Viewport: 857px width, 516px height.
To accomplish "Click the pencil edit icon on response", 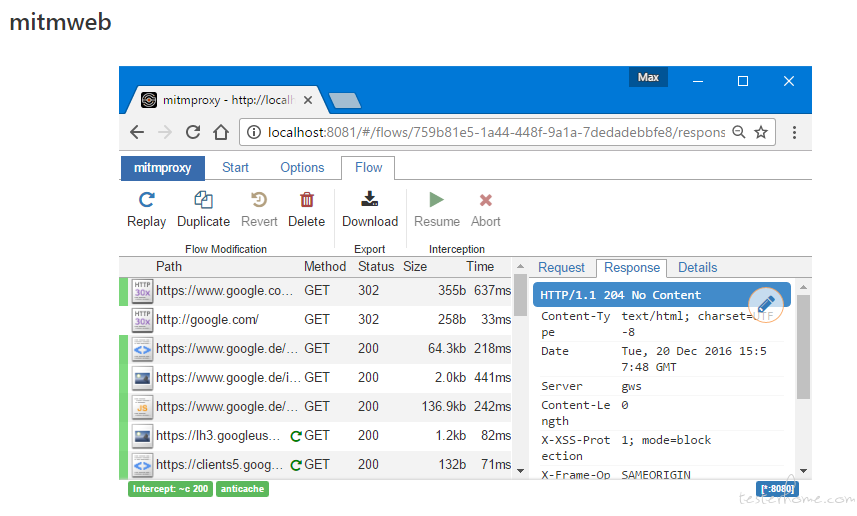I will tap(766, 304).
